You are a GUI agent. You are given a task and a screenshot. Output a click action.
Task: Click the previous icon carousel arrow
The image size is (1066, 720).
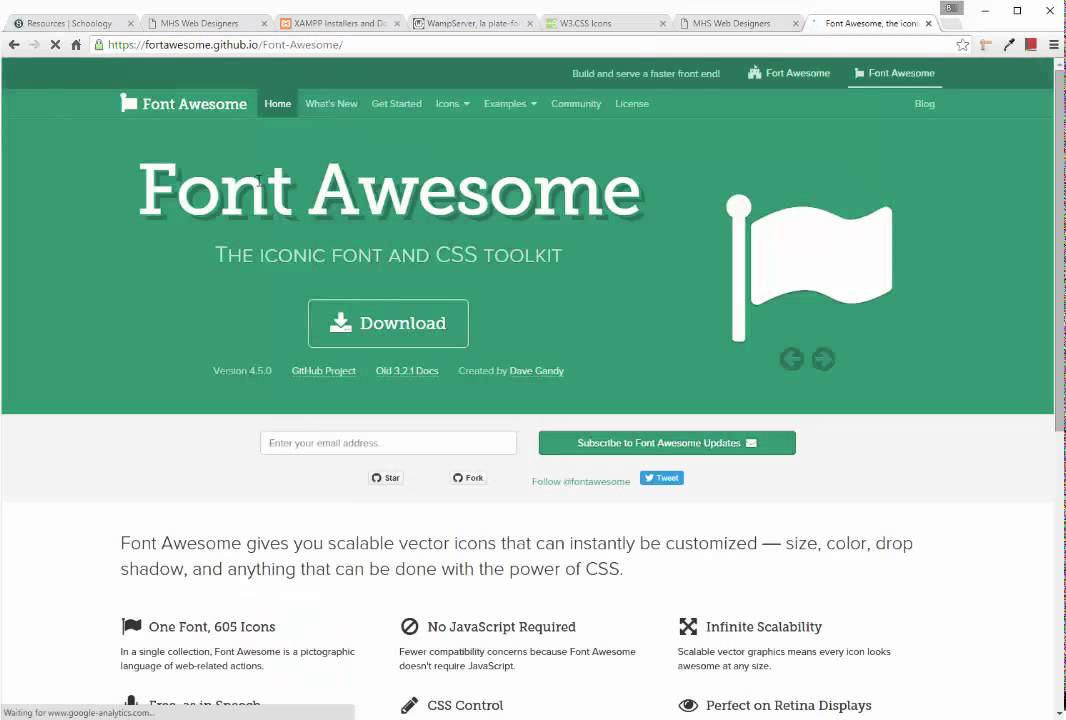(791, 359)
